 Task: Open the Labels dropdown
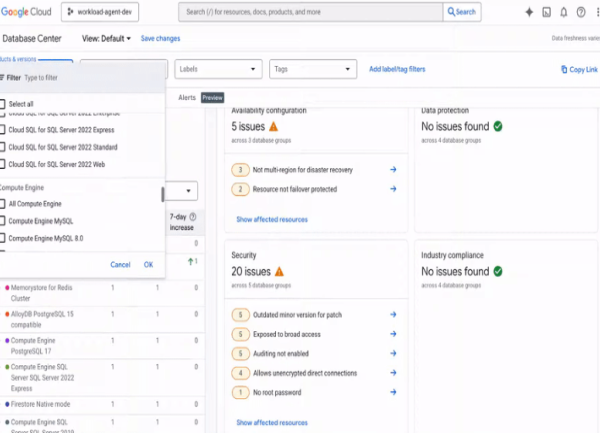point(218,69)
